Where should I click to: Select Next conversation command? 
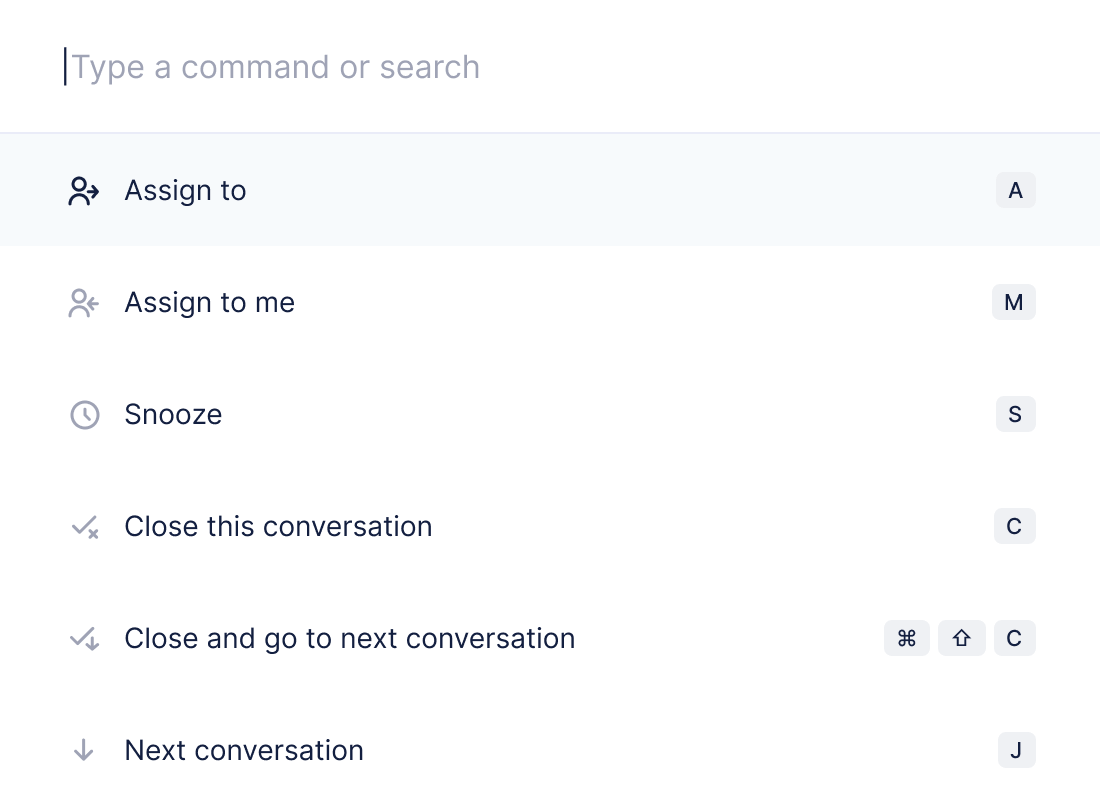[x=244, y=751]
